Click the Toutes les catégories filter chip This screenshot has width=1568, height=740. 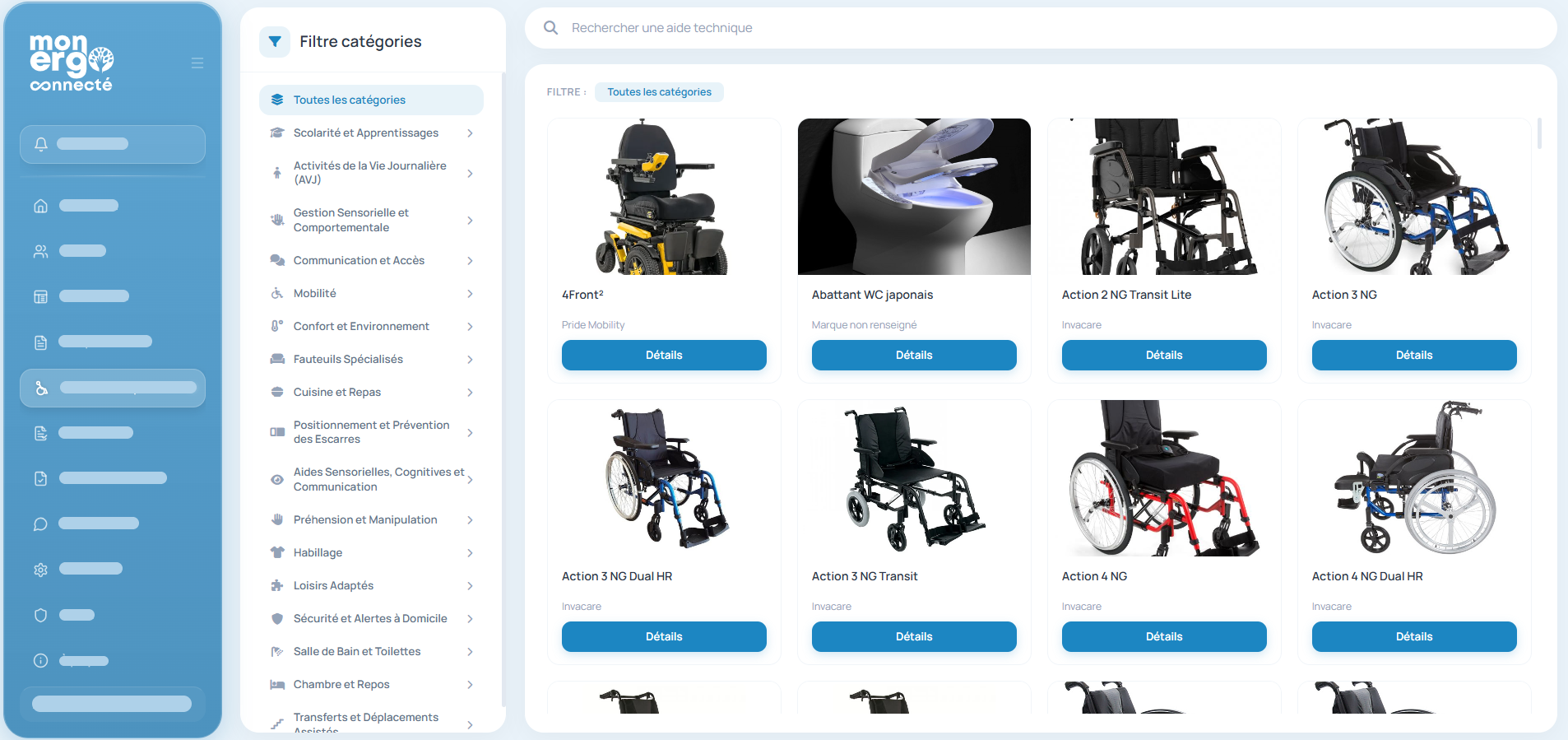pos(659,92)
